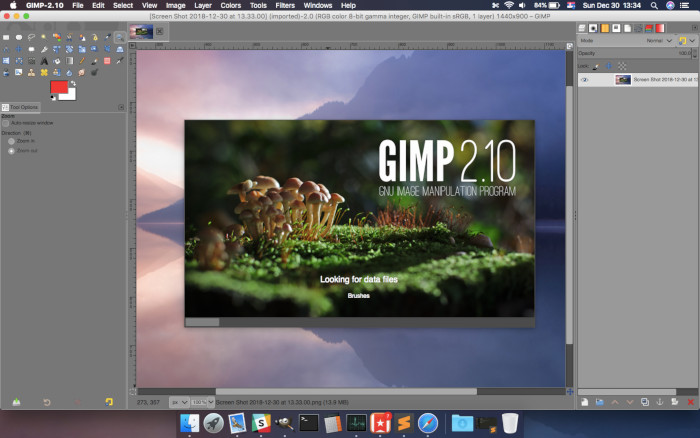The height and width of the screenshot is (438, 700).
Task: Select the Flip tool
Action: pyautogui.click(x=6, y=61)
